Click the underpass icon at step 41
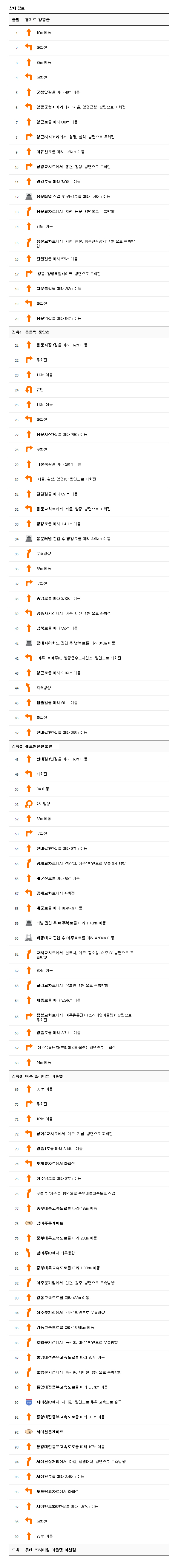Viewport: 178px width, 1568px height. tap(29, 643)
